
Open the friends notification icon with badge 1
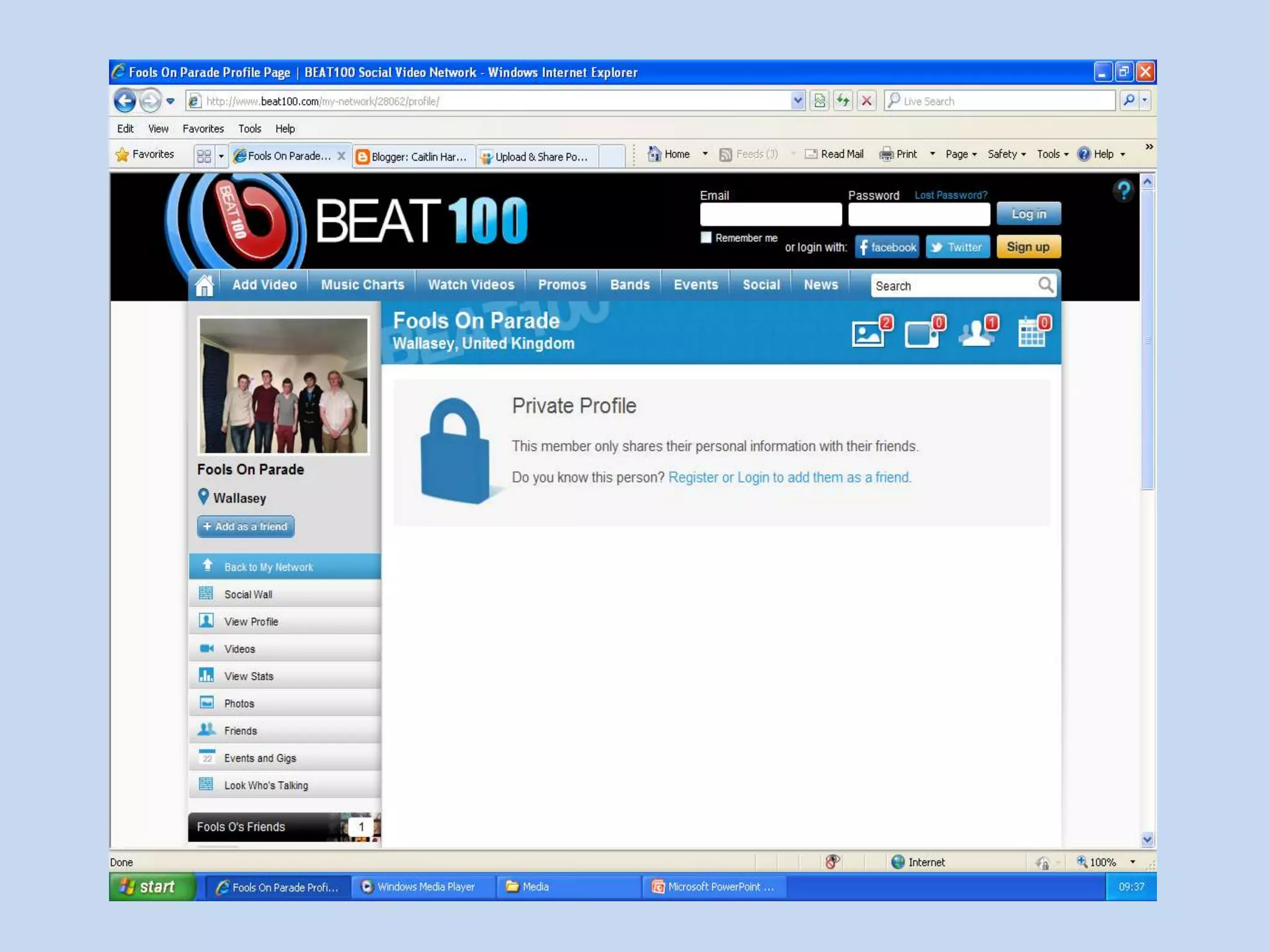(x=977, y=333)
